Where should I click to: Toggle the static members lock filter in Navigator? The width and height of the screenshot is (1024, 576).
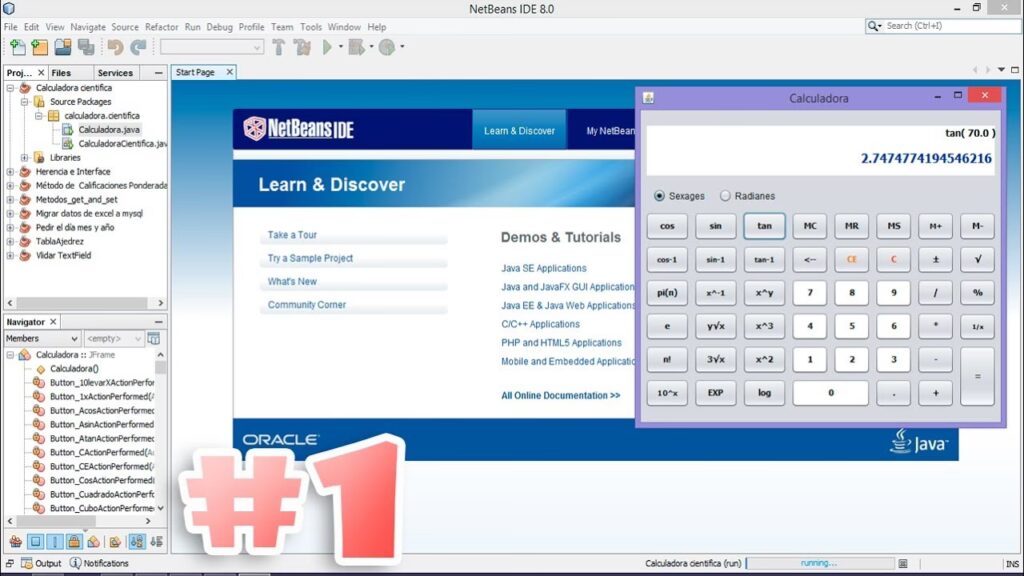point(75,541)
